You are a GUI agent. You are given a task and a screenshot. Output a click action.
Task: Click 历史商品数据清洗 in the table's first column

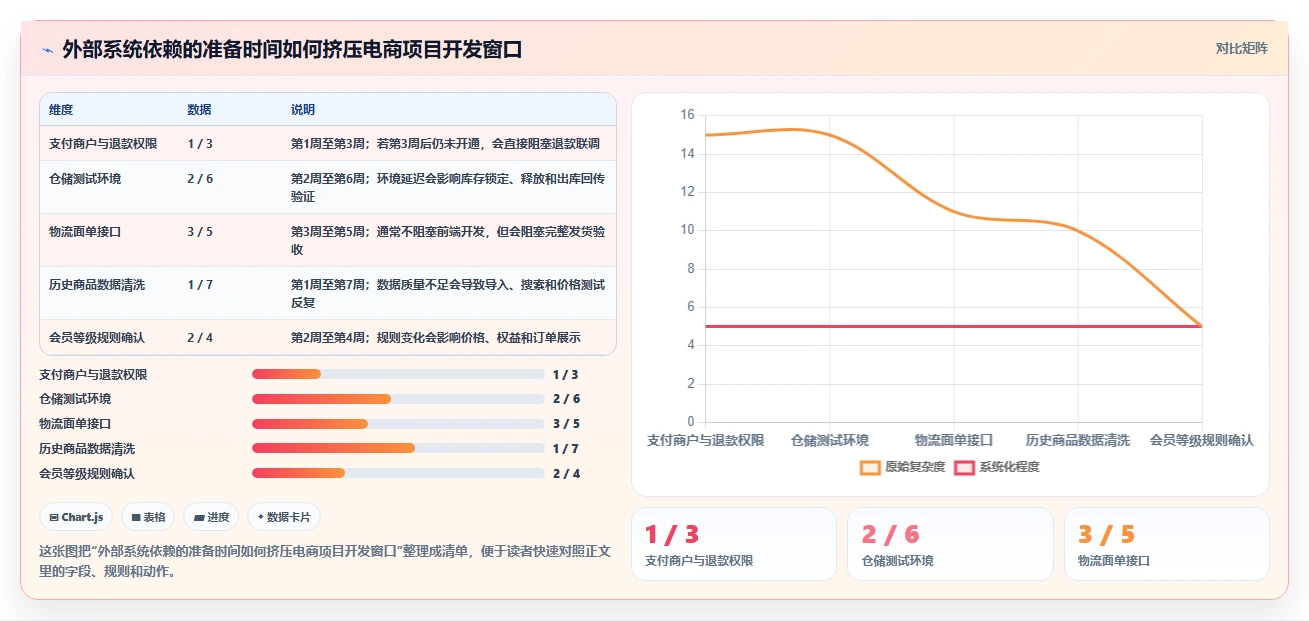pos(97,284)
